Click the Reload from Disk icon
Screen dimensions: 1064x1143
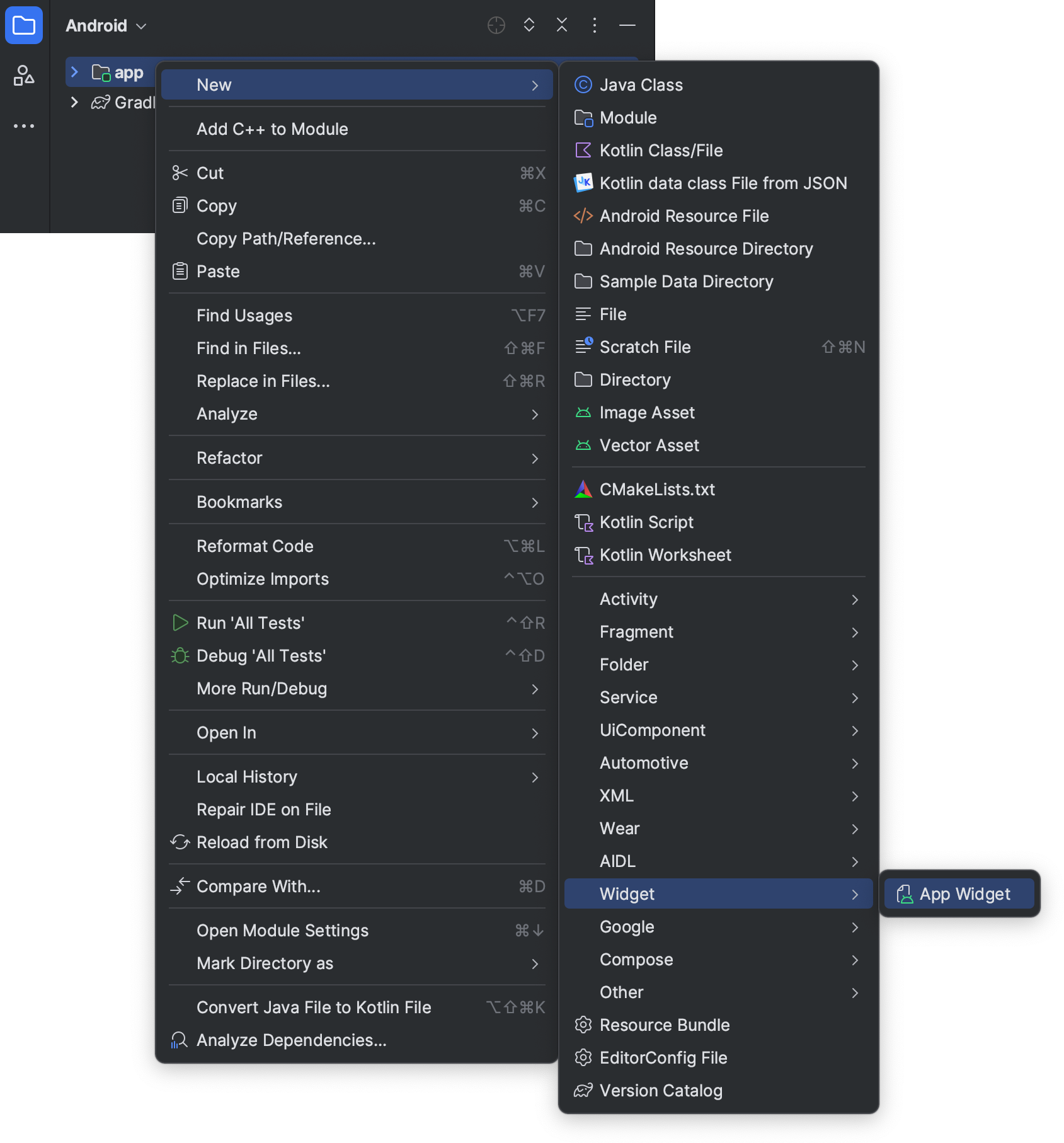(180, 842)
